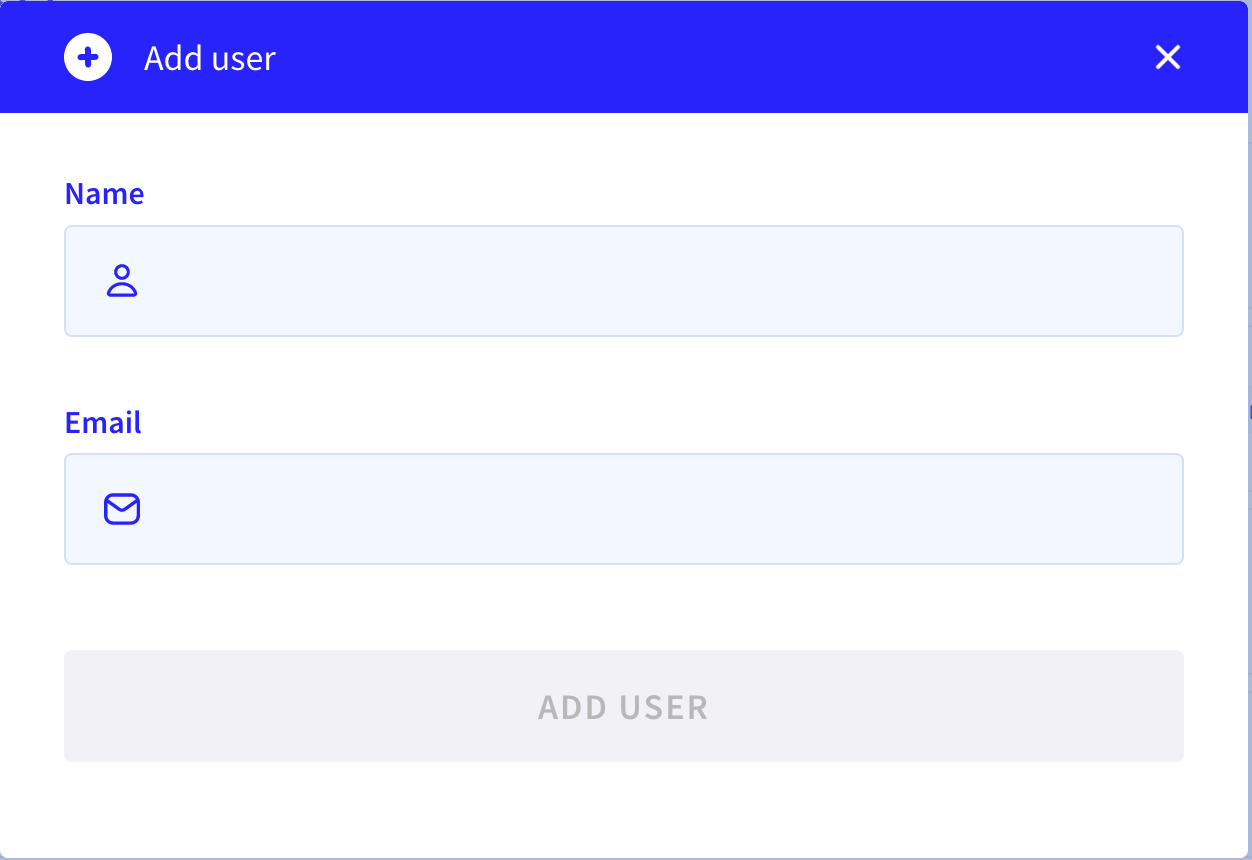Click the white space below ADD USER button

(x=624, y=808)
